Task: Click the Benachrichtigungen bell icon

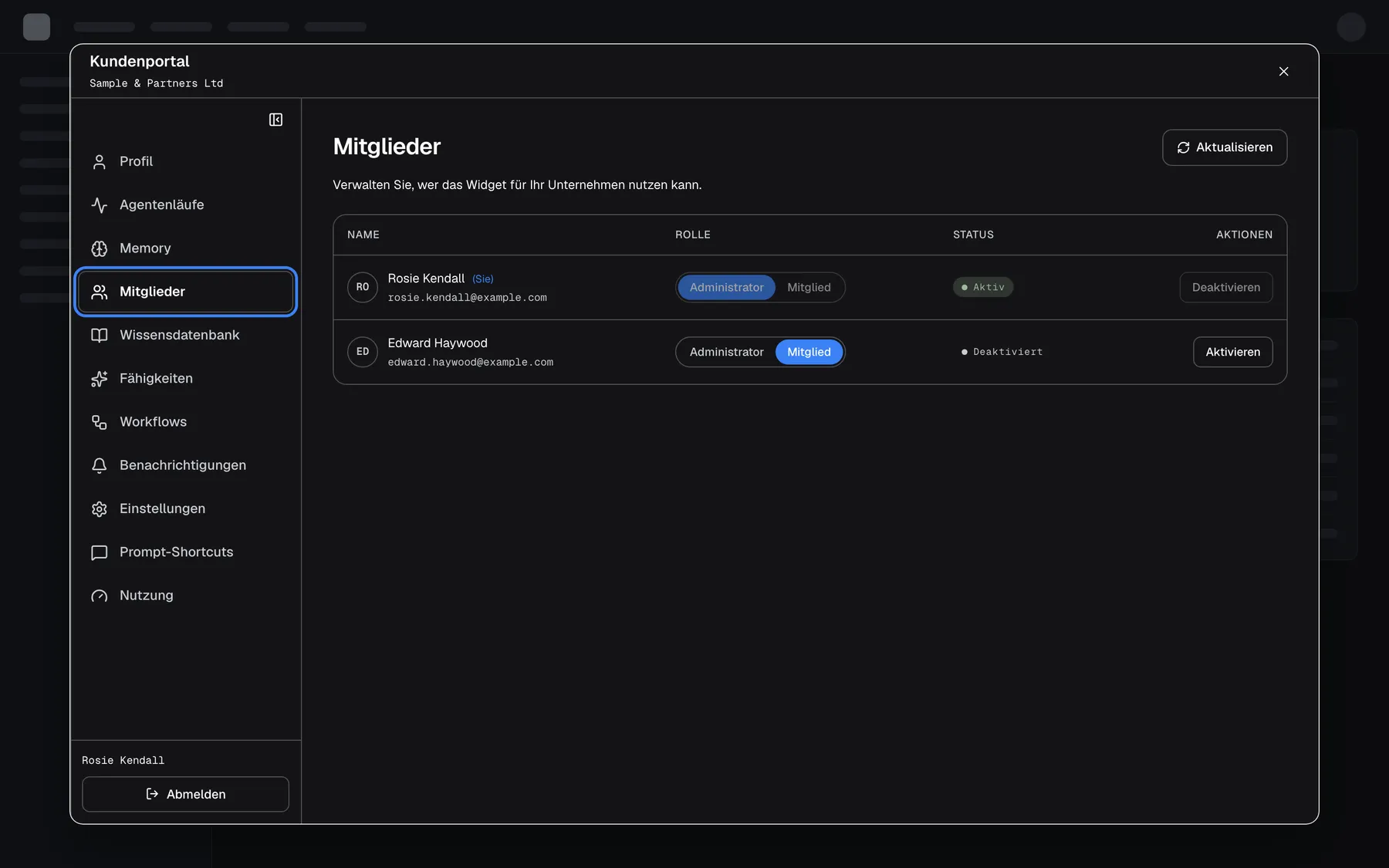Action: (x=100, y=465)
